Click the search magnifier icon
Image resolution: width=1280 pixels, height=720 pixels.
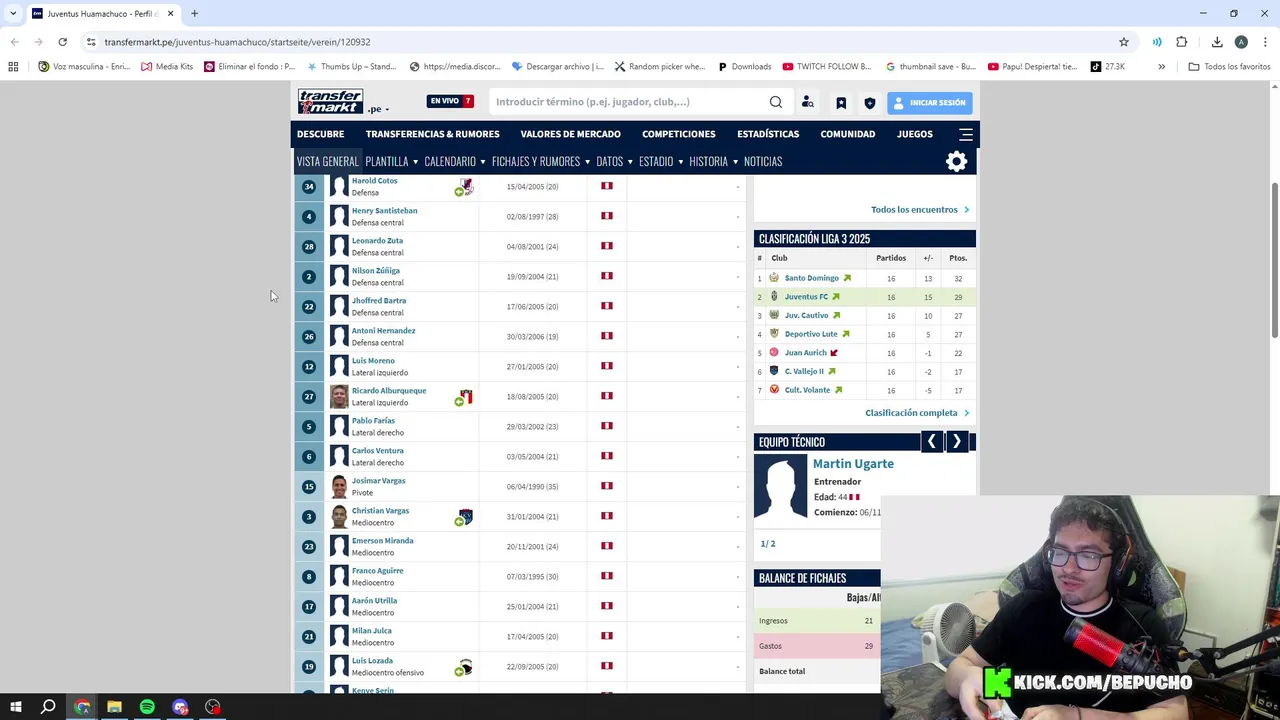[776, 102]
